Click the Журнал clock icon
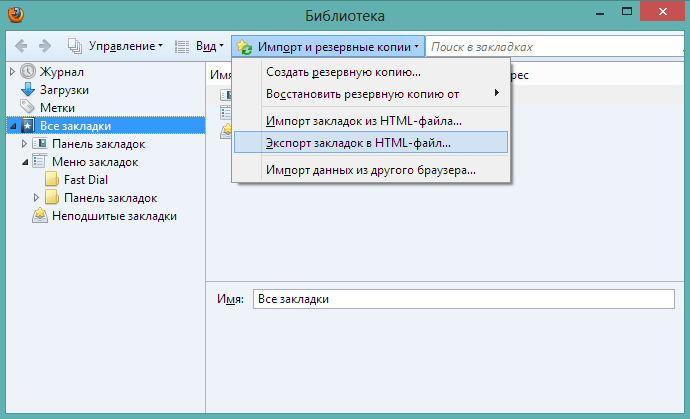This screenshot has height=419, width=690. point(28,71)
